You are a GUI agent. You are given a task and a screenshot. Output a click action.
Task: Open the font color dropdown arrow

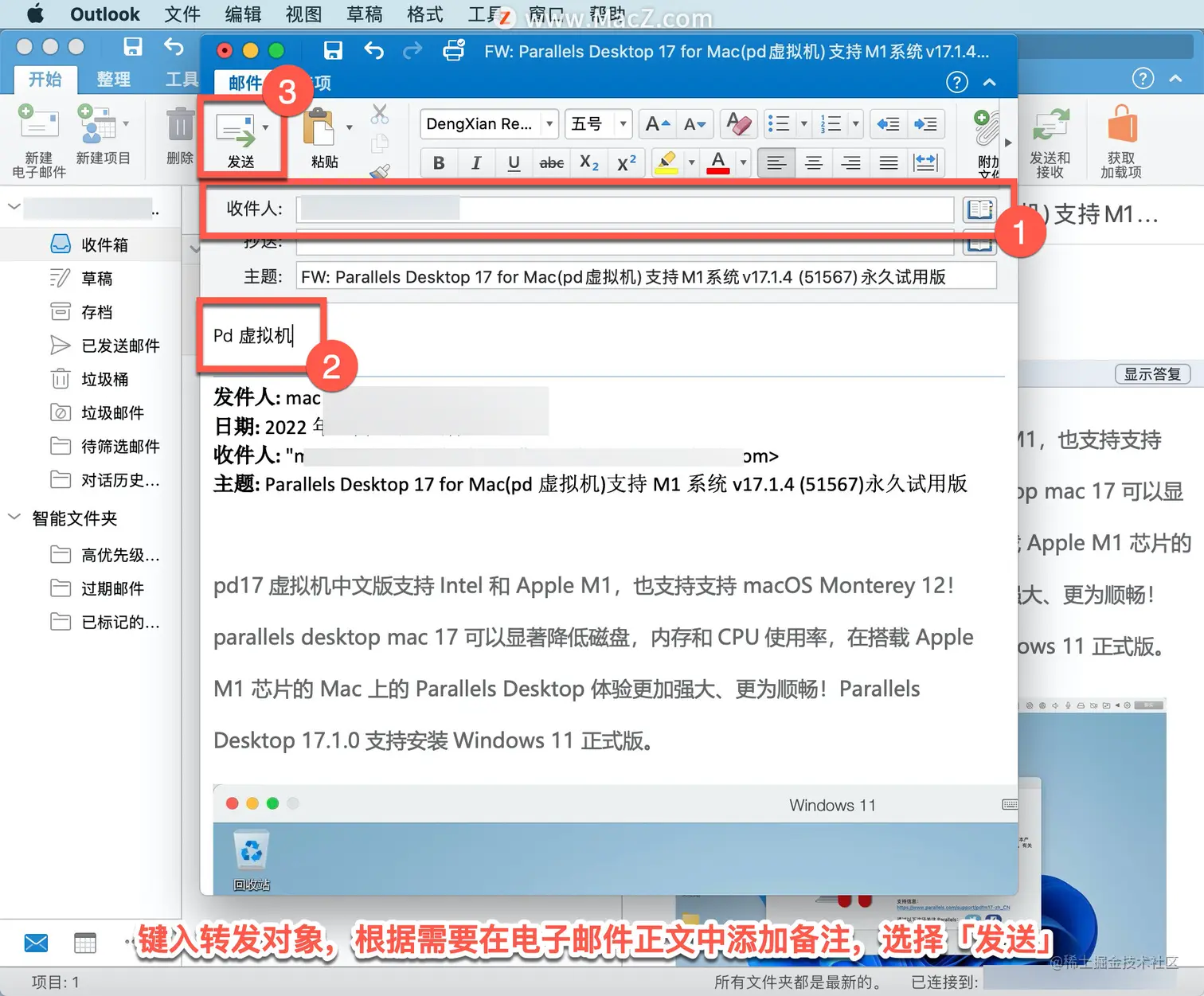pos(744,163)
